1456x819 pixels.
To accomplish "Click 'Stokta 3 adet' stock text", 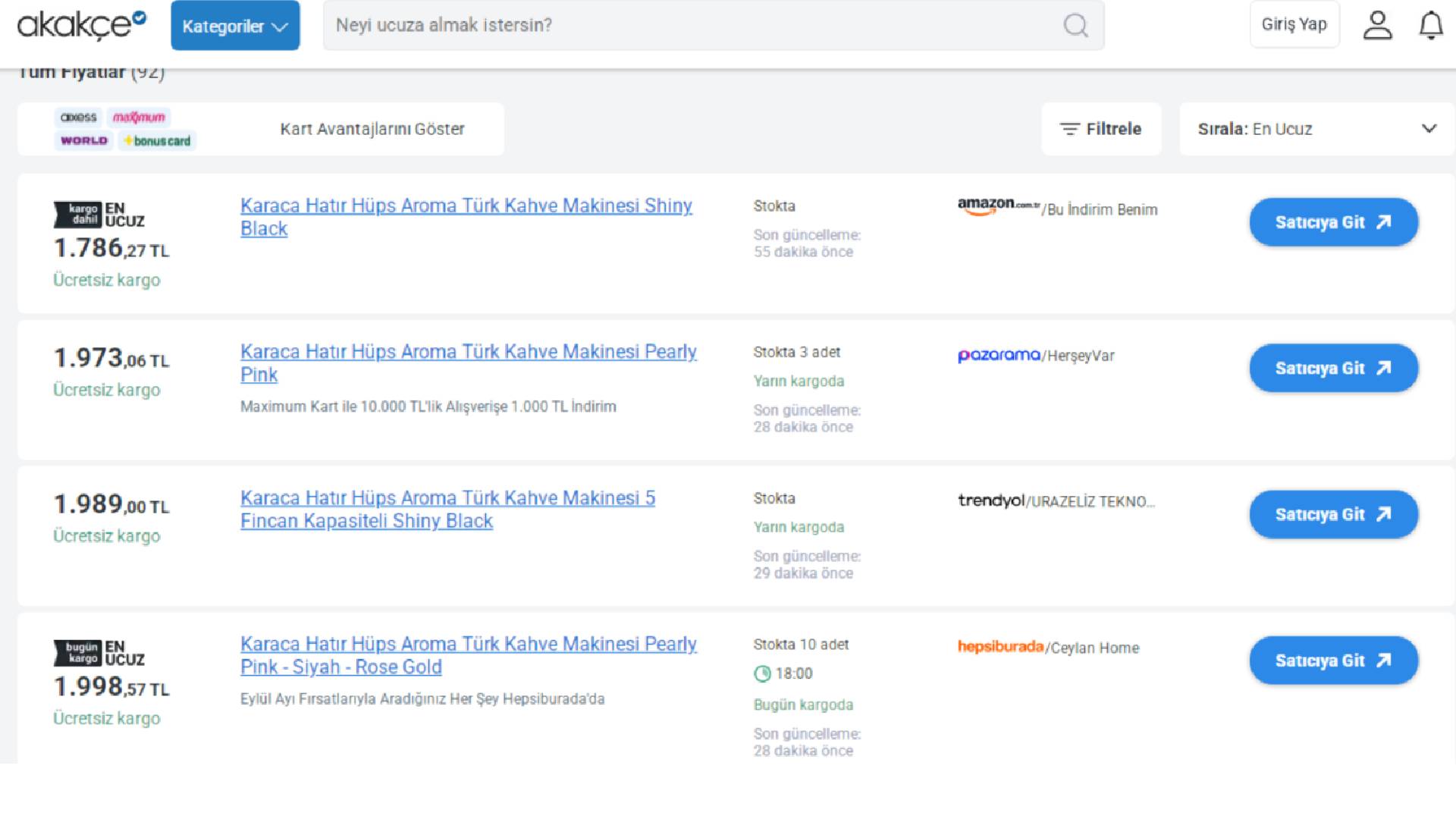I will point(797,353).
